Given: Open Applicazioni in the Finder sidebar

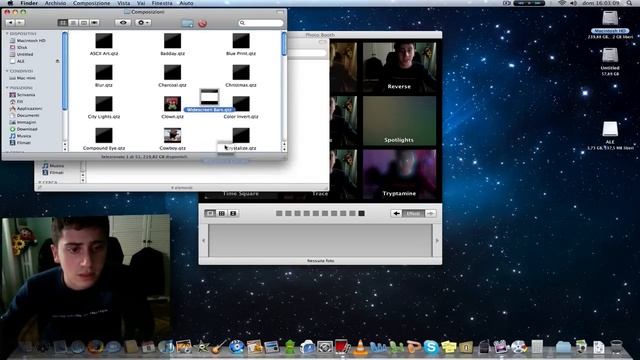Looking at the screenshot, I should tap(29, 109).
